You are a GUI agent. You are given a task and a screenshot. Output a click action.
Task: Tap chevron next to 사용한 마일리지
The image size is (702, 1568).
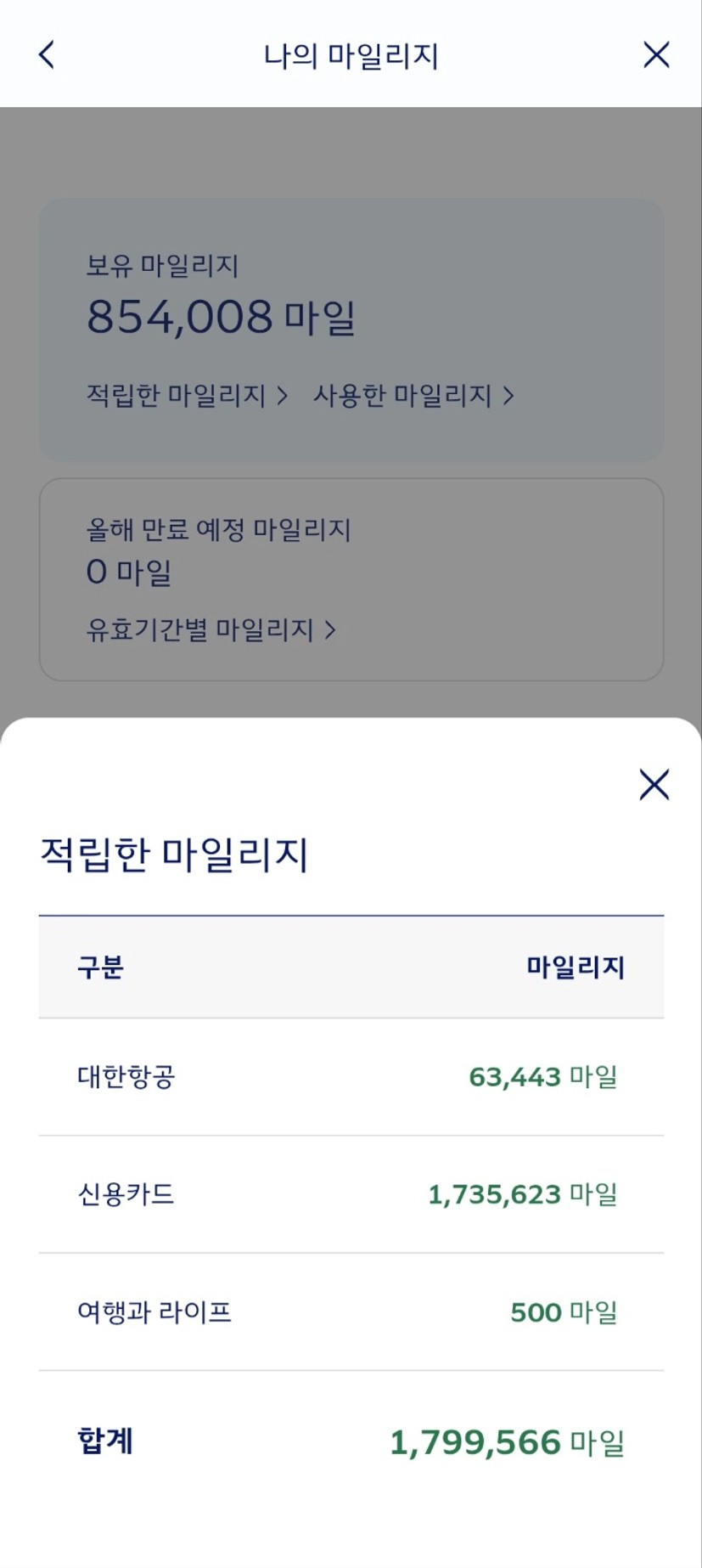[508, 396]
